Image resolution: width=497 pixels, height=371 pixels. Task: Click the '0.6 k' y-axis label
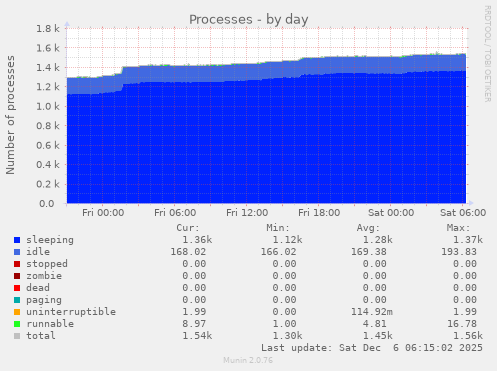pyautogui.click(x=48, y=145)
